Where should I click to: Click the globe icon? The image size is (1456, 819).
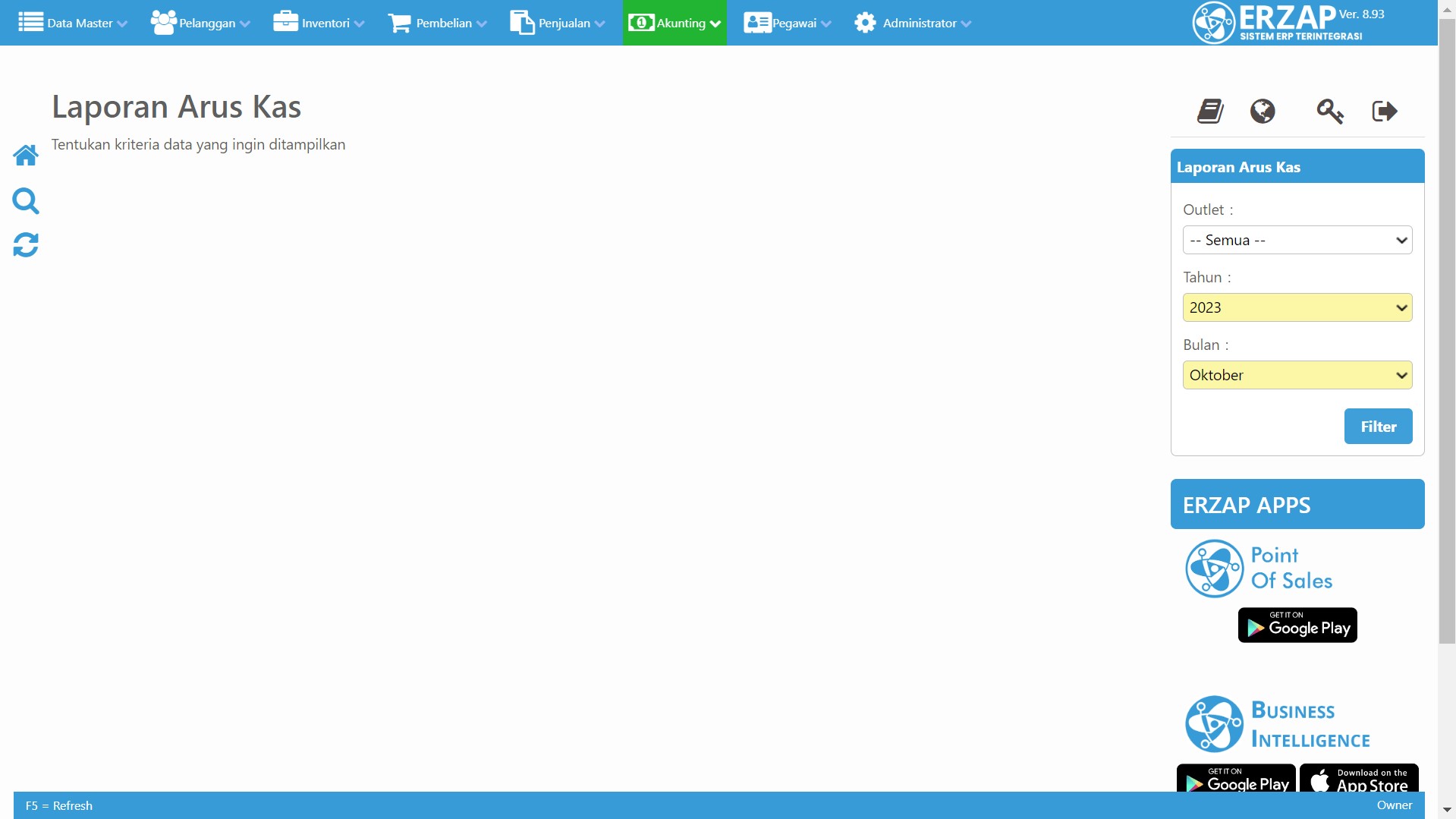pos(1263,112)
